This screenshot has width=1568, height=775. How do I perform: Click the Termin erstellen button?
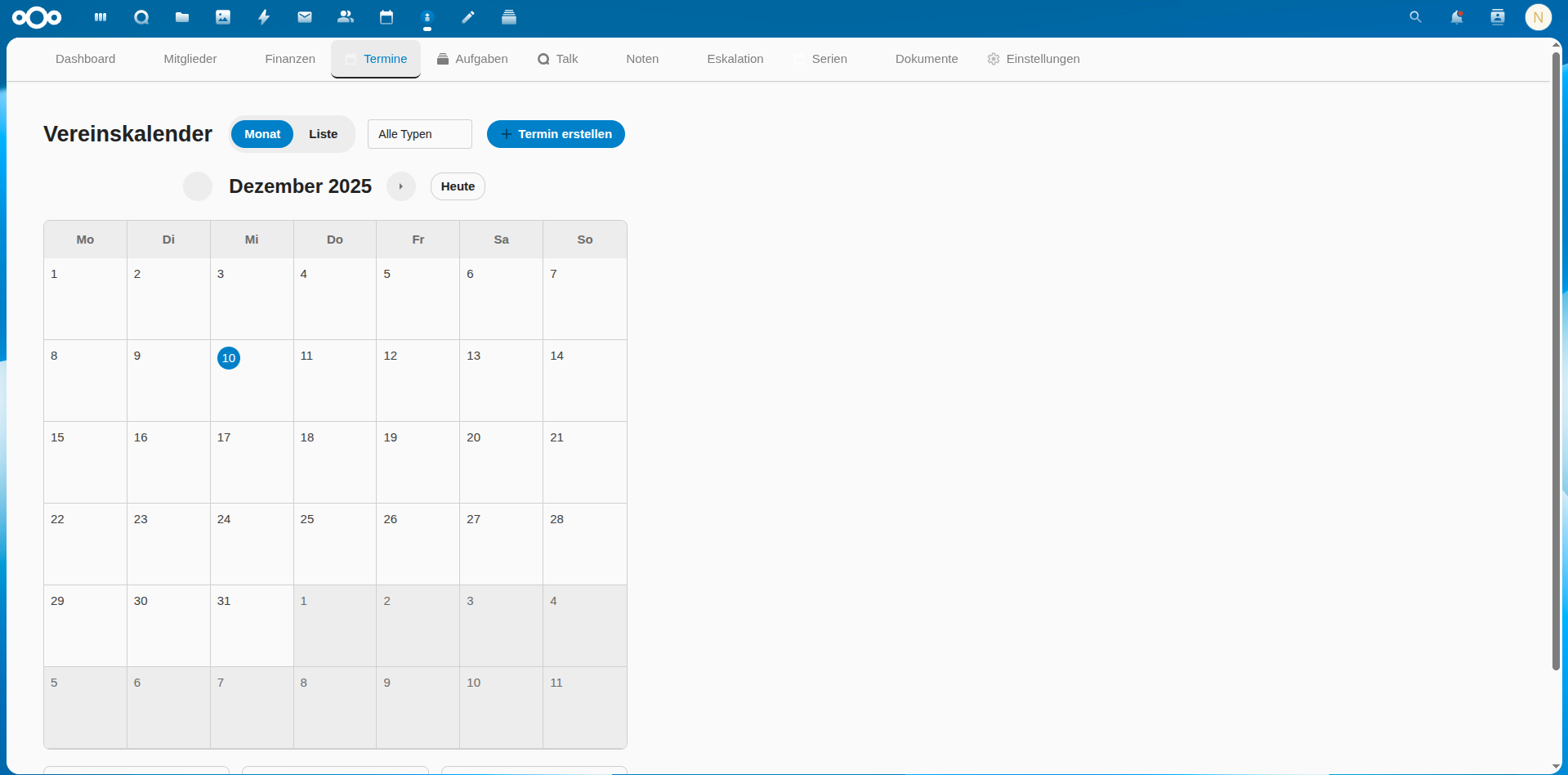click(556, 134)
